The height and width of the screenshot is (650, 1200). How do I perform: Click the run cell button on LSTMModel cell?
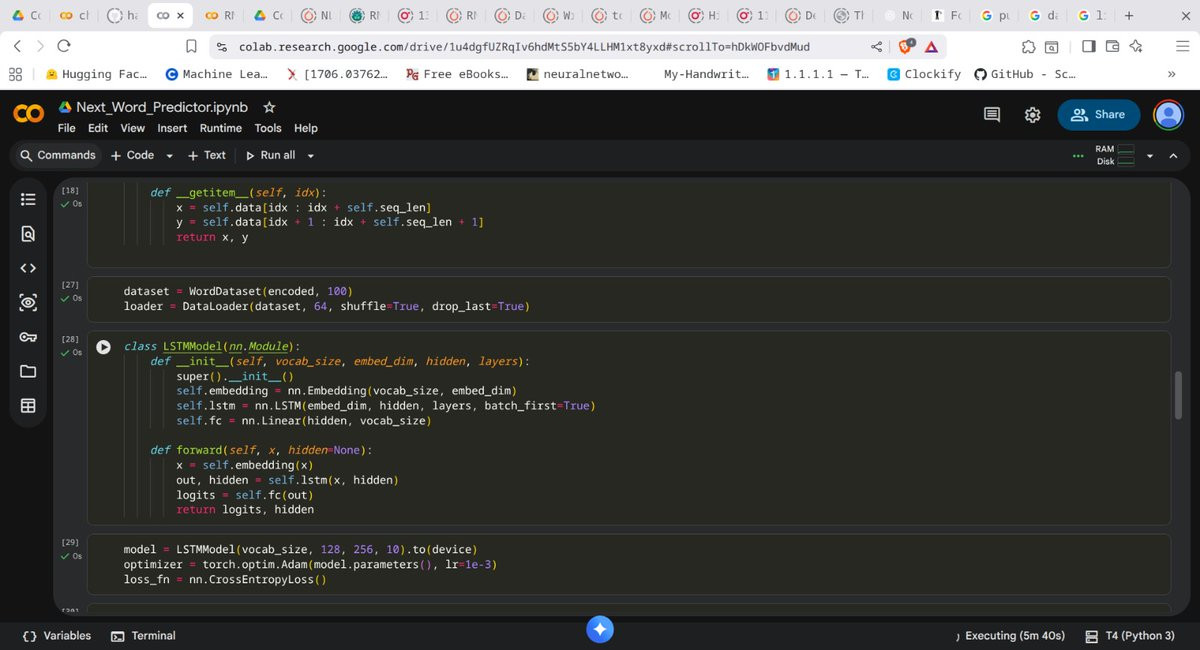(x=103, y=347)
